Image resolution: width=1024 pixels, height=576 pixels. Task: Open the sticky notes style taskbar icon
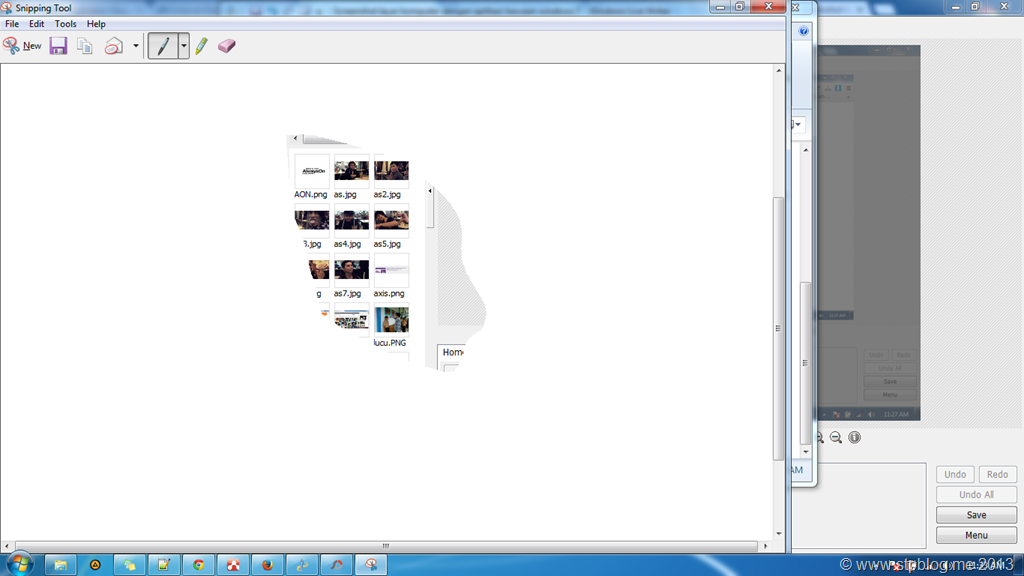coord(129,565)
